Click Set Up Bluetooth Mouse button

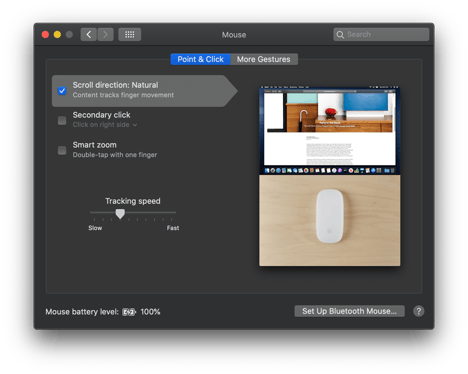coord(349,311)
